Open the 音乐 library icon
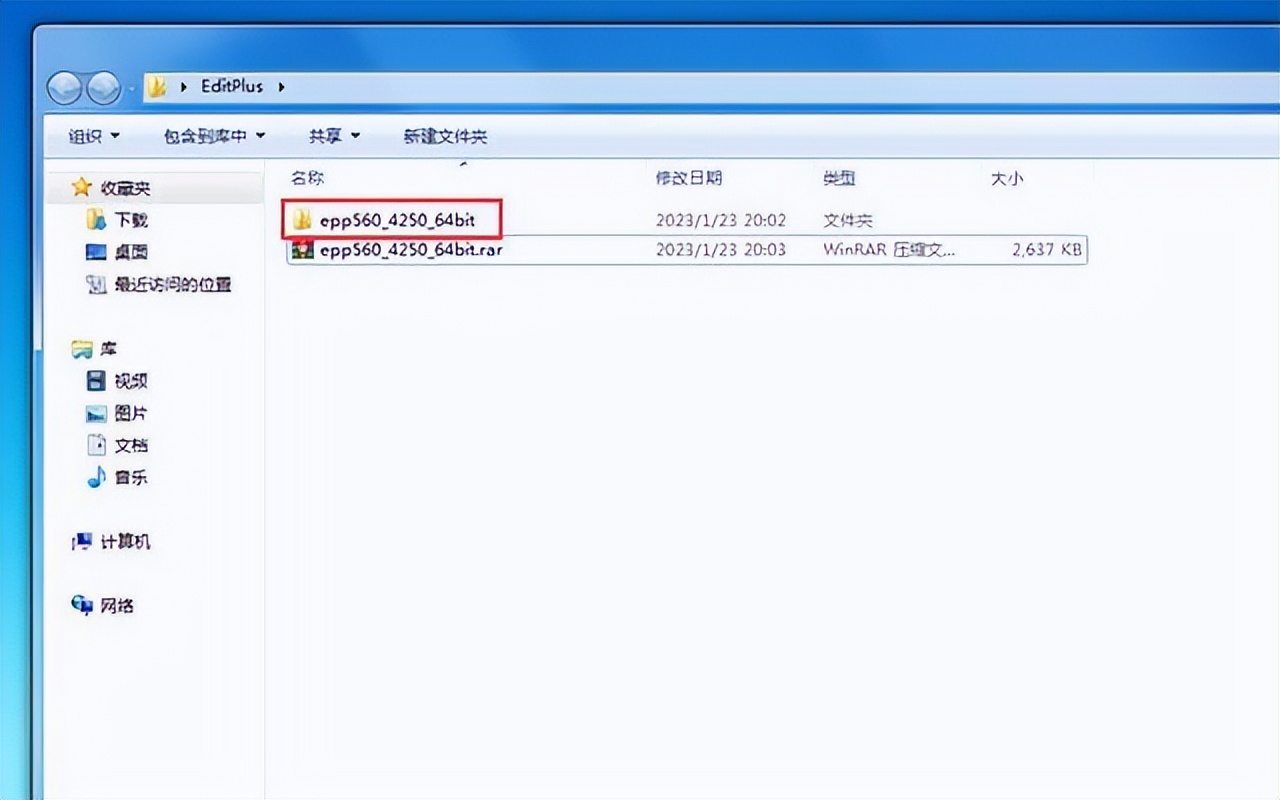The width and height of the screenshot is (1280, 800). coord(131,478)
